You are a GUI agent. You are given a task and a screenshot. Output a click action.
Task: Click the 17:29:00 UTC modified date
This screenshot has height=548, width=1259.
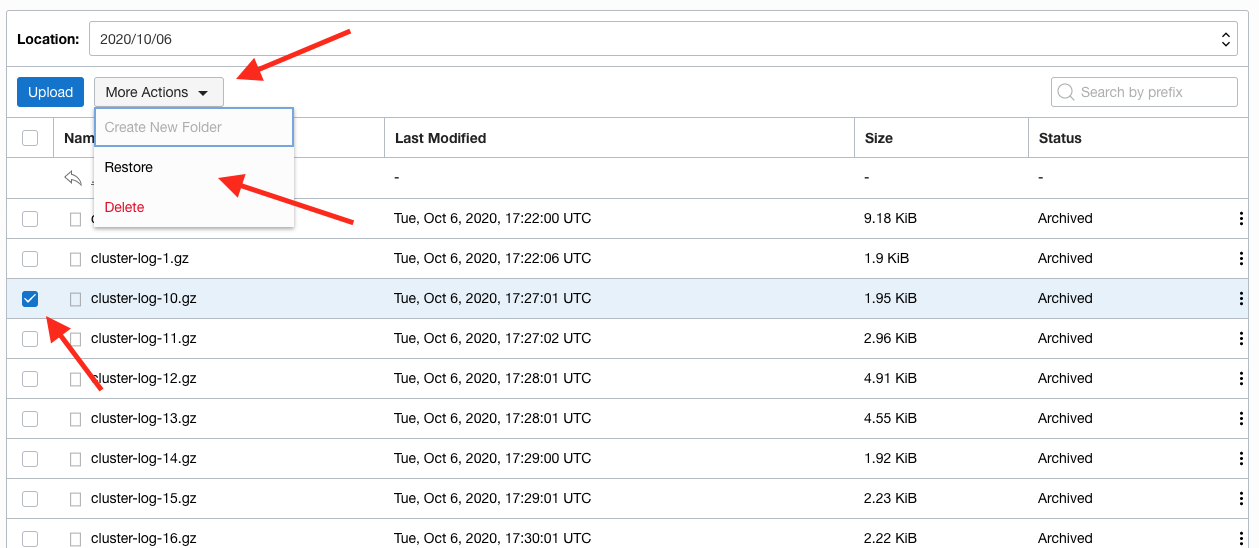(493, 458)
